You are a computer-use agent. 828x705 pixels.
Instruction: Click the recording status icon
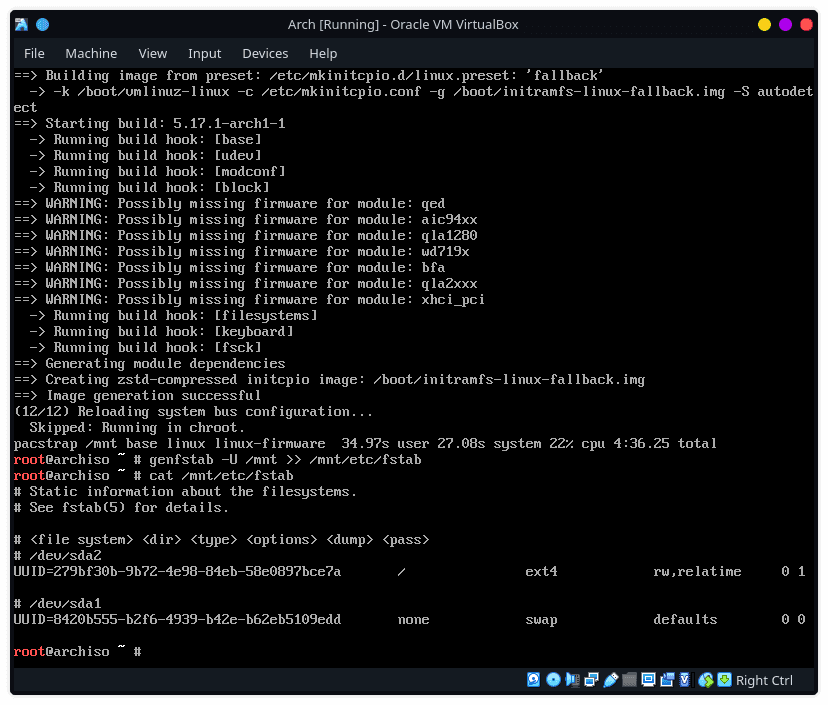pyautogui.click(x=667, y=680)
